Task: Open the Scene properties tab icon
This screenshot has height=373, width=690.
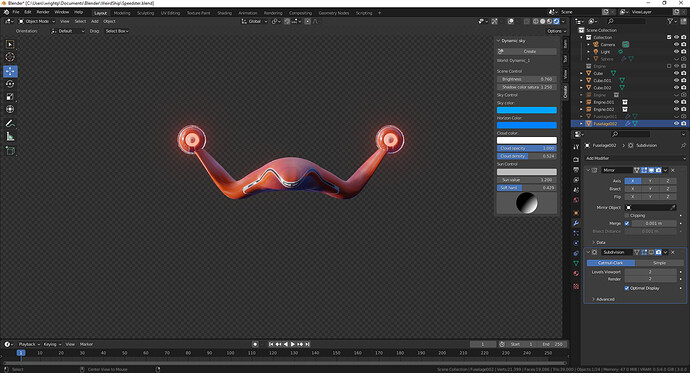Action: click(576, 190)
